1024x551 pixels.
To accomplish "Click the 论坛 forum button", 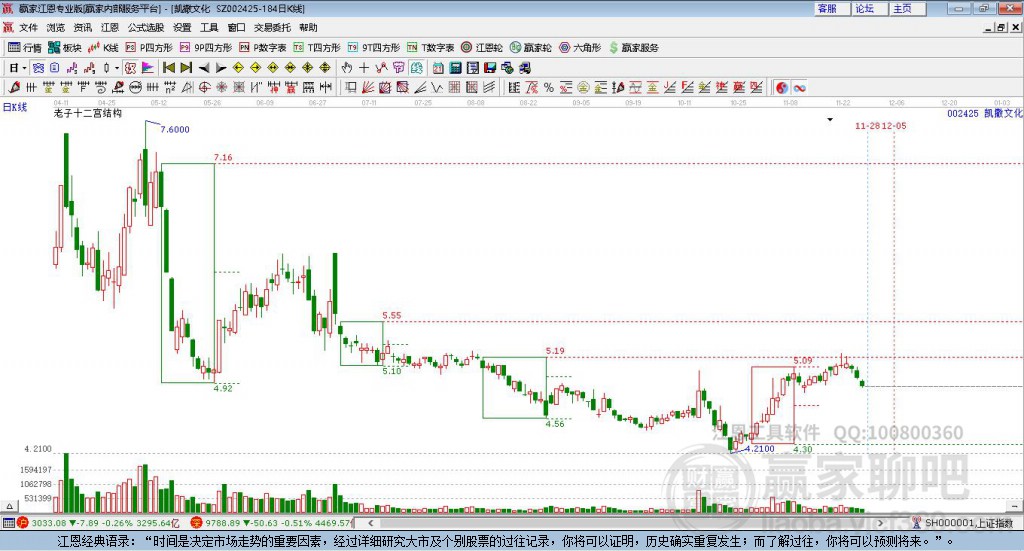I will pyautogui.click(x=871, y=8).
